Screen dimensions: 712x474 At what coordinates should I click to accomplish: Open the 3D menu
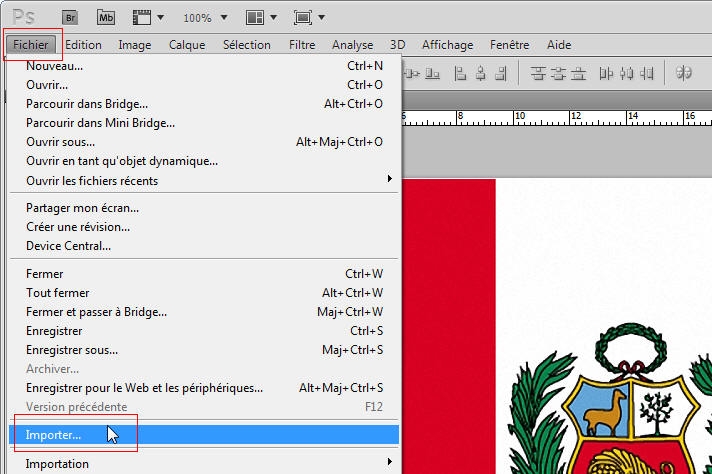click(x=397, y=44)
